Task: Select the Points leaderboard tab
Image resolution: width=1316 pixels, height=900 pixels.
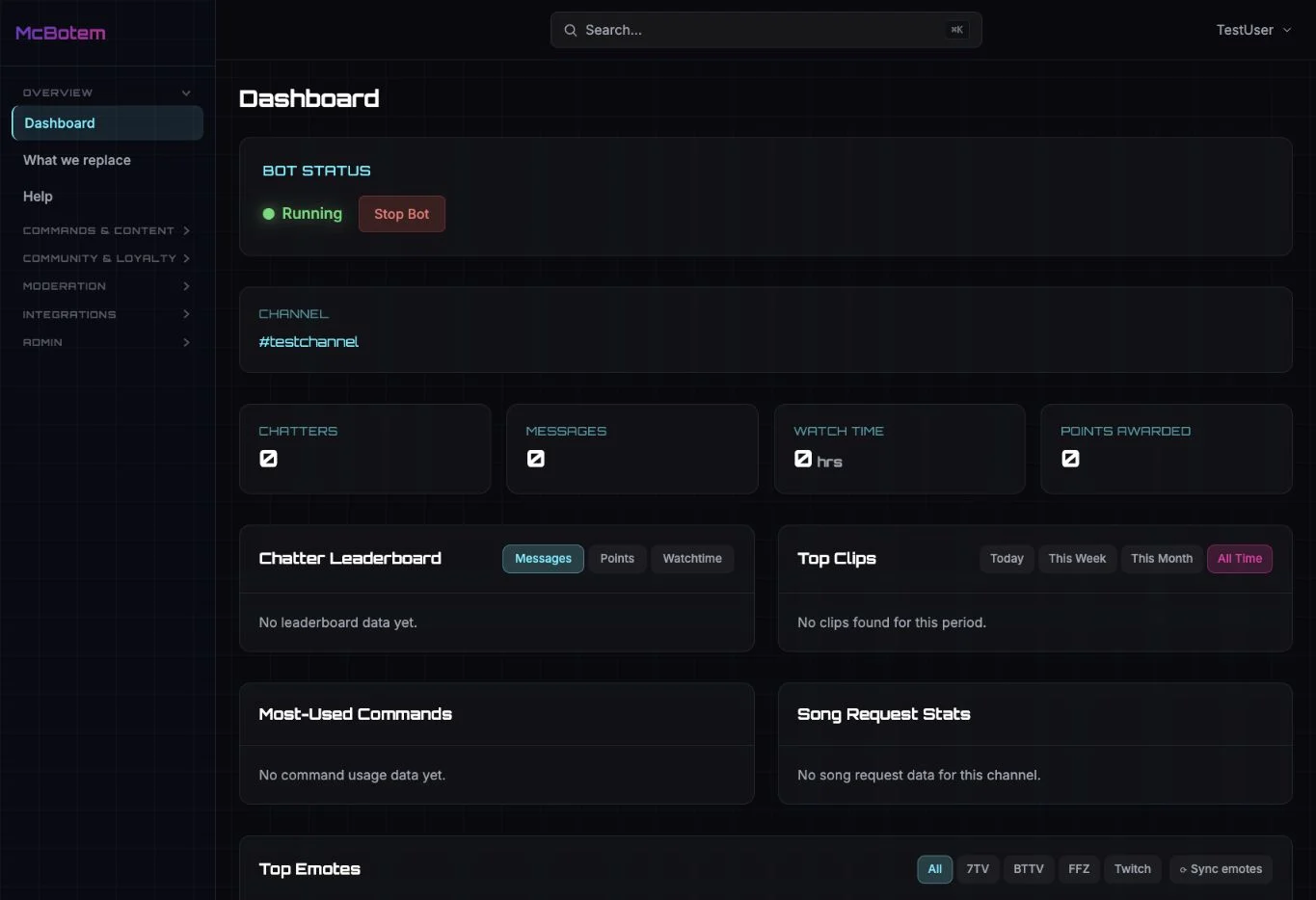Action: (617, 559)
